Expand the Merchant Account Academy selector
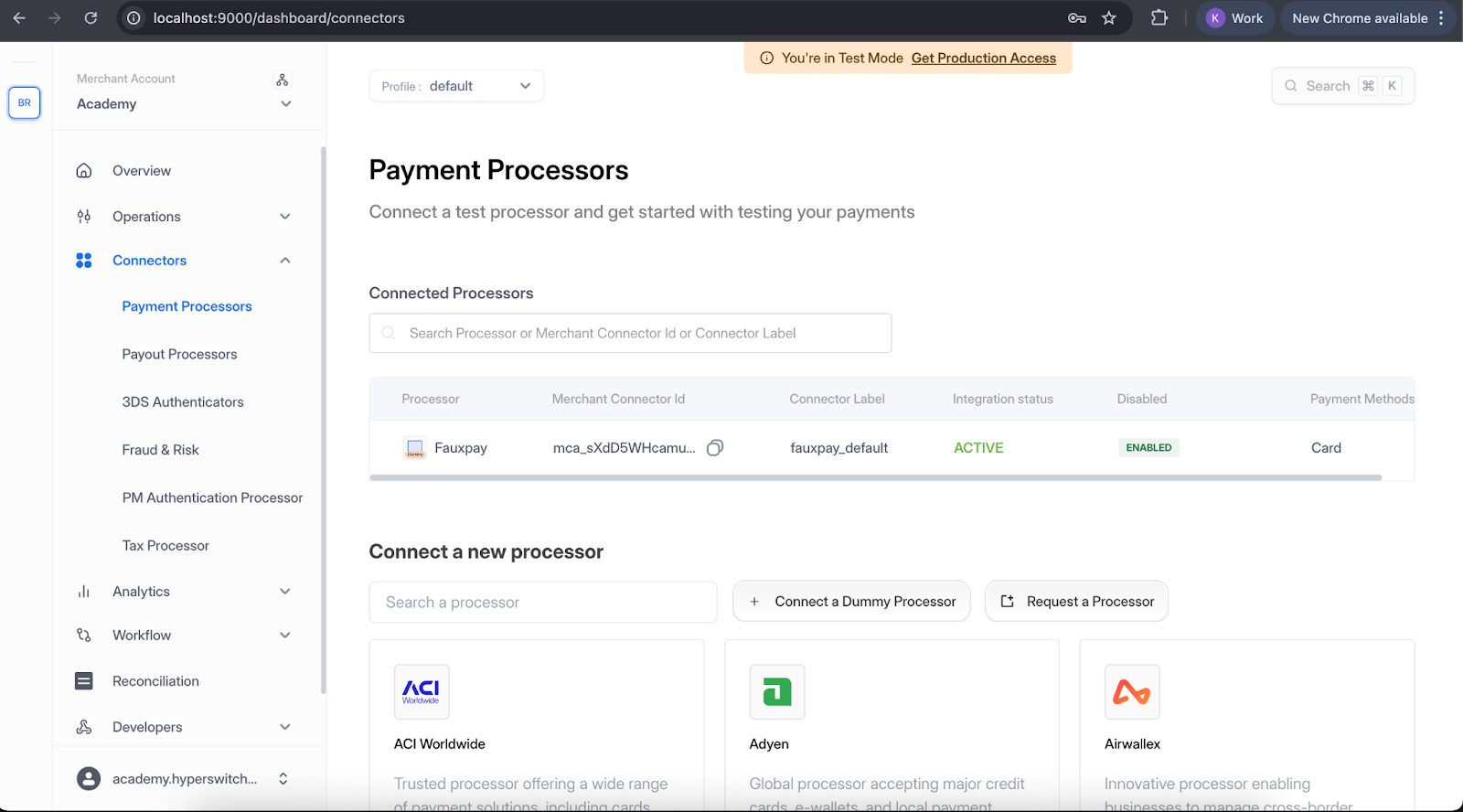The height and width of the screenshot is (812, 1463). click(x=285, y=103)
